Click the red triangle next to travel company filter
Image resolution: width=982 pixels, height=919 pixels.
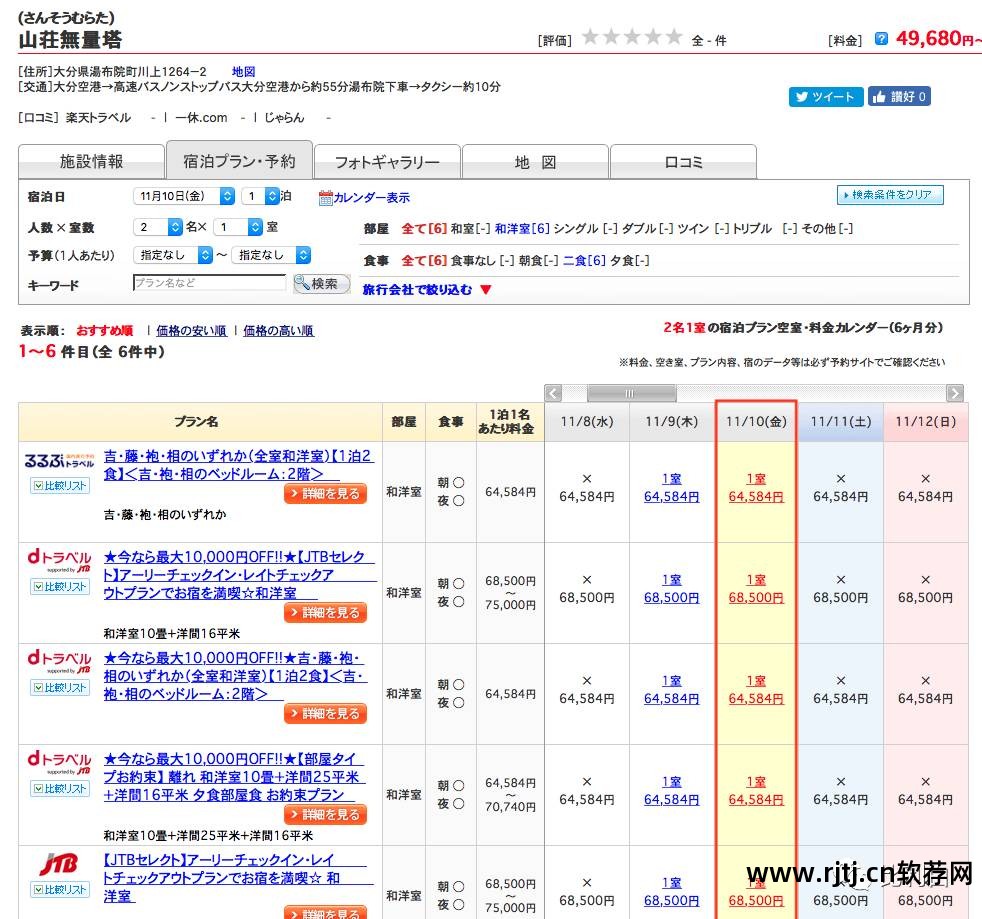click(486, 289)
